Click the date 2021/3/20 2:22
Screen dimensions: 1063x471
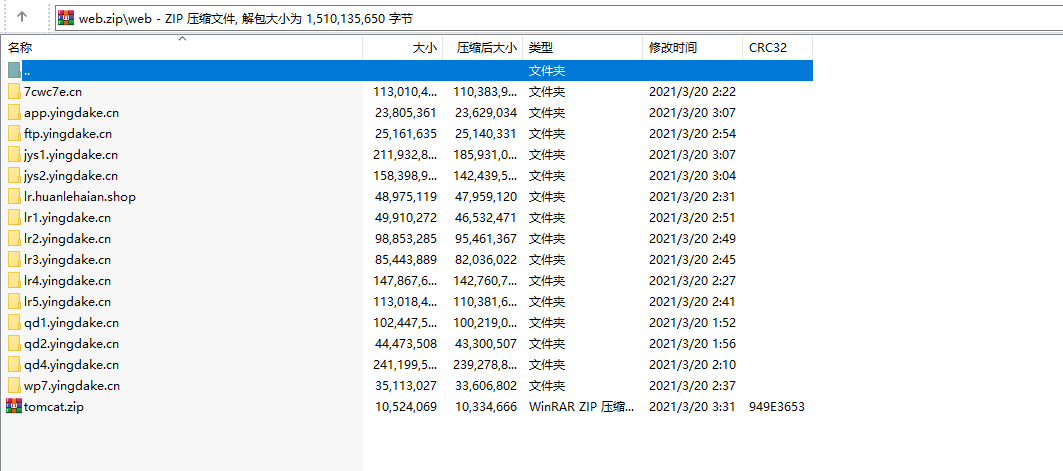[x=692, y=91]
